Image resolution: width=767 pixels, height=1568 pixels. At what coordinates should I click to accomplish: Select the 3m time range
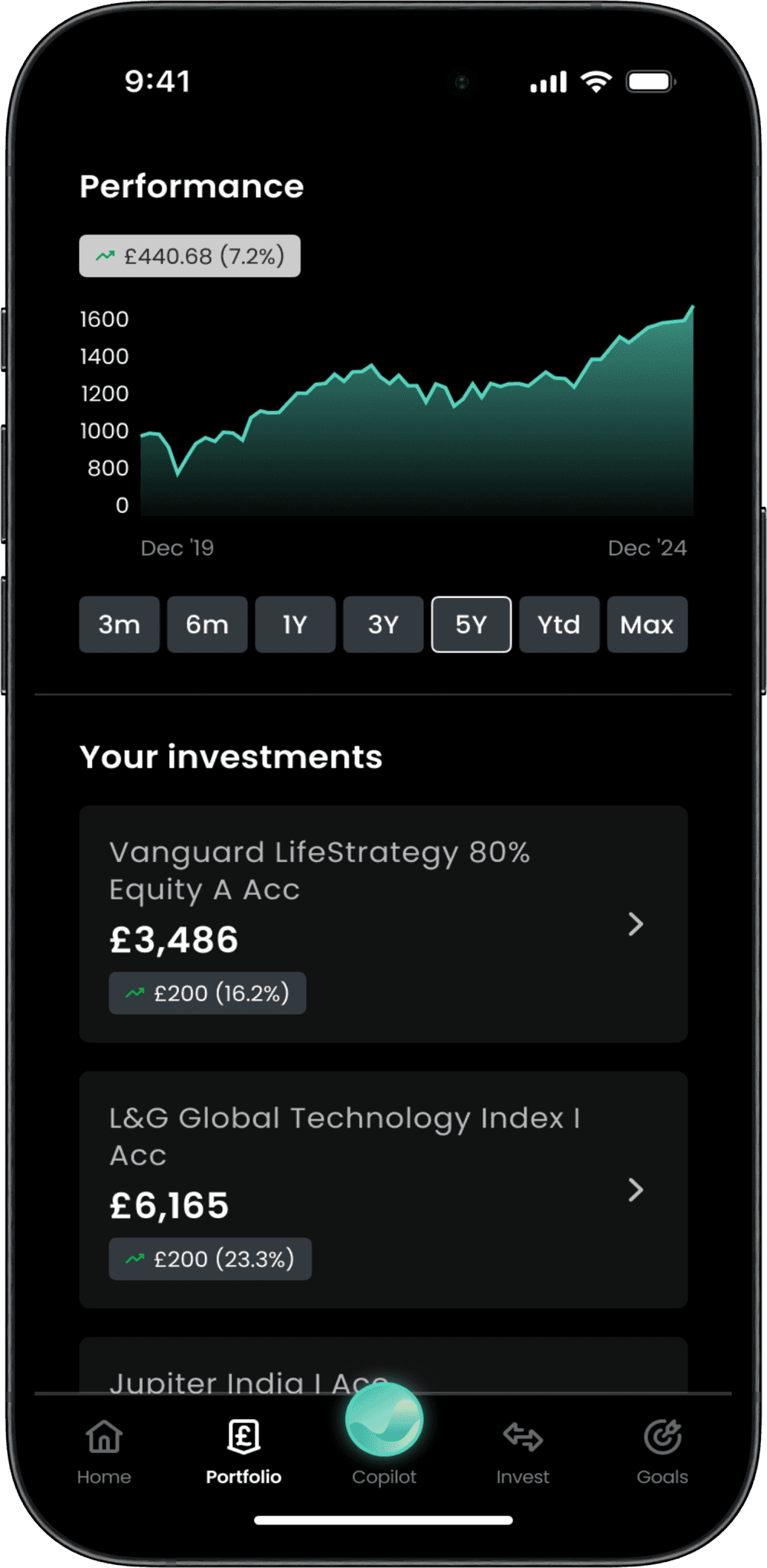tap(119, 625)
